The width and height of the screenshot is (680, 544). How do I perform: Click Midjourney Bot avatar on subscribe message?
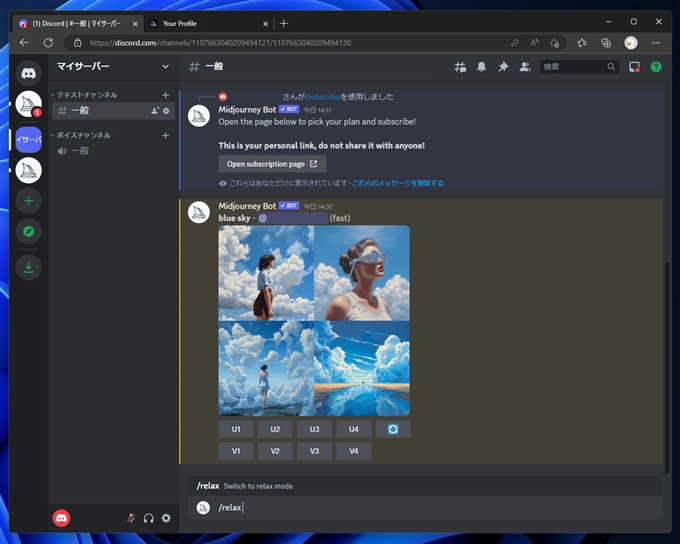tap(199, 116)
